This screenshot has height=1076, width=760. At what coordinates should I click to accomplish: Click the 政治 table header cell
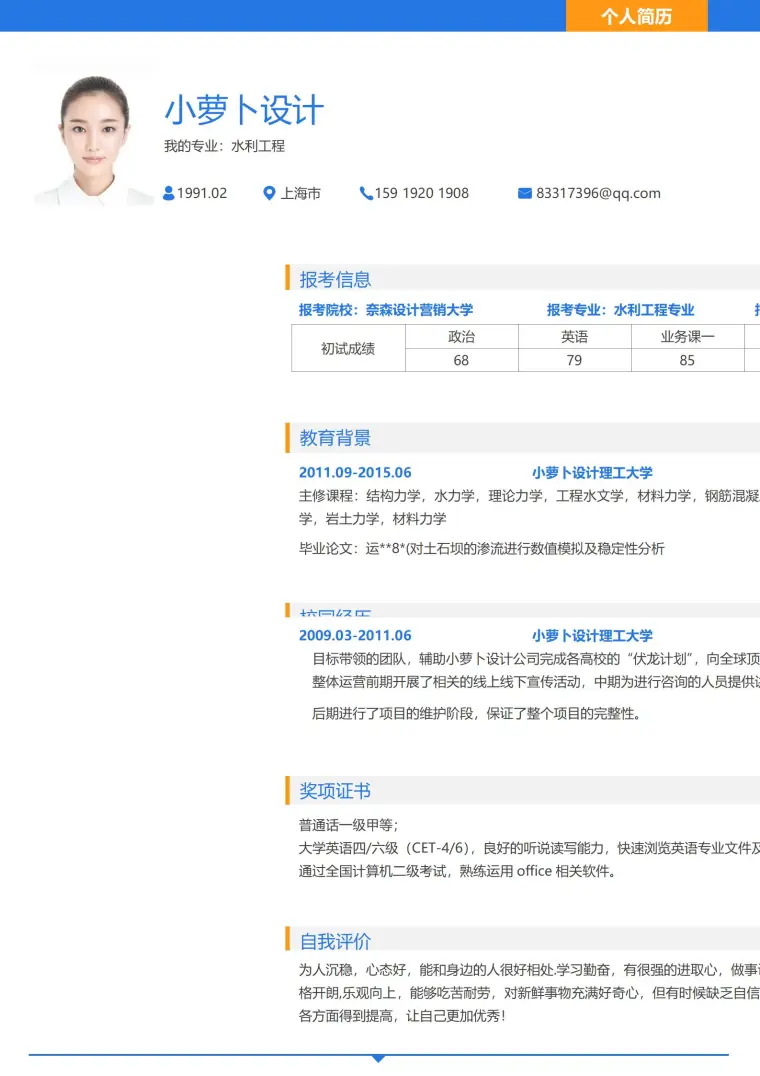coord(462,337)
